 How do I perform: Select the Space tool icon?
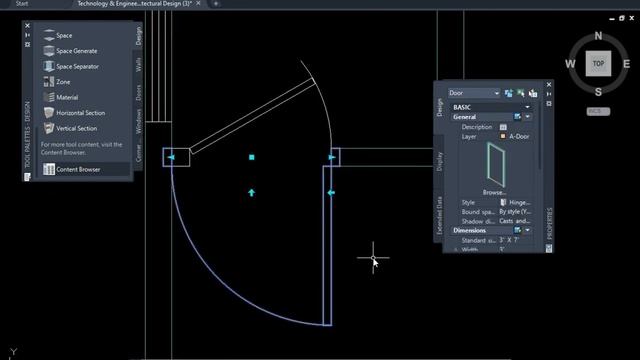point(49,35)
